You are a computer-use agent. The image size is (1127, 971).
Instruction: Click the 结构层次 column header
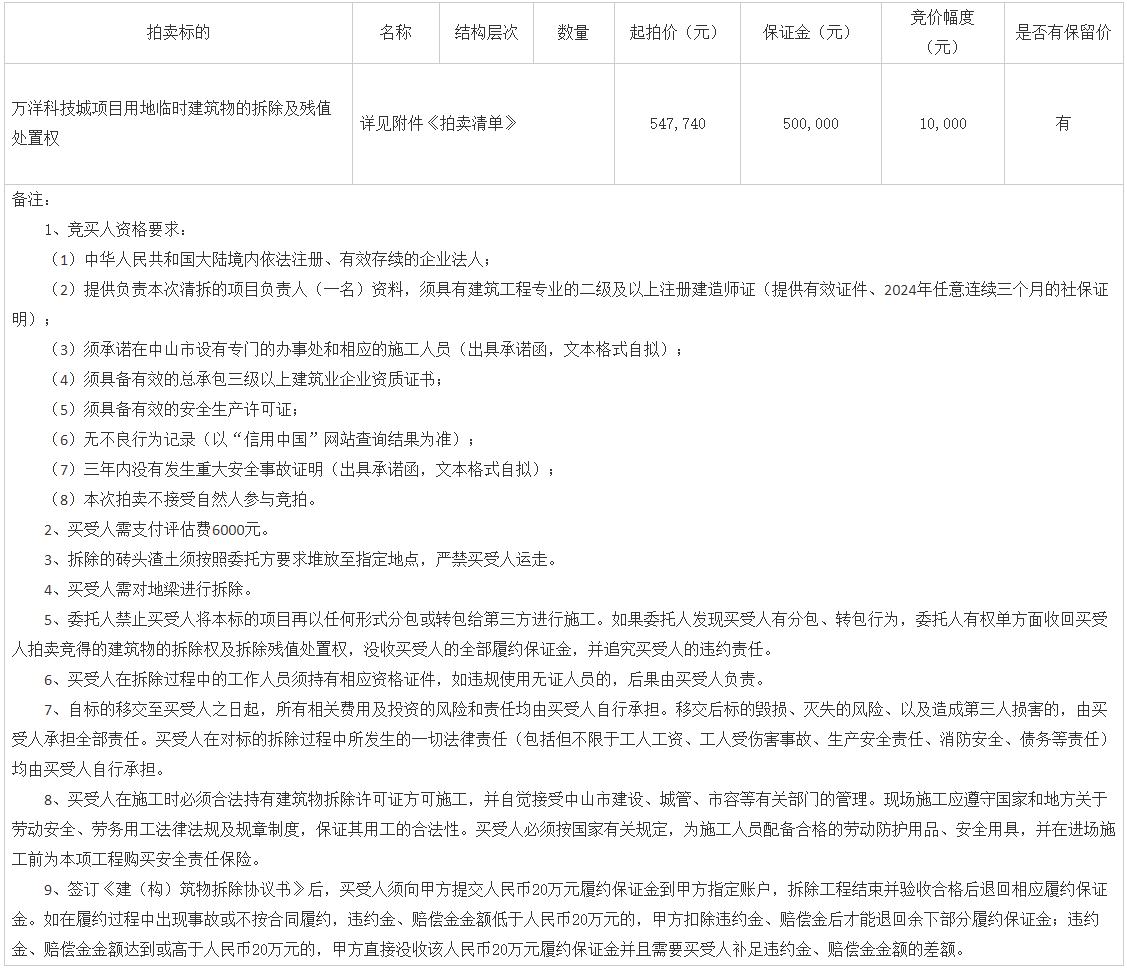coord(486,32)
